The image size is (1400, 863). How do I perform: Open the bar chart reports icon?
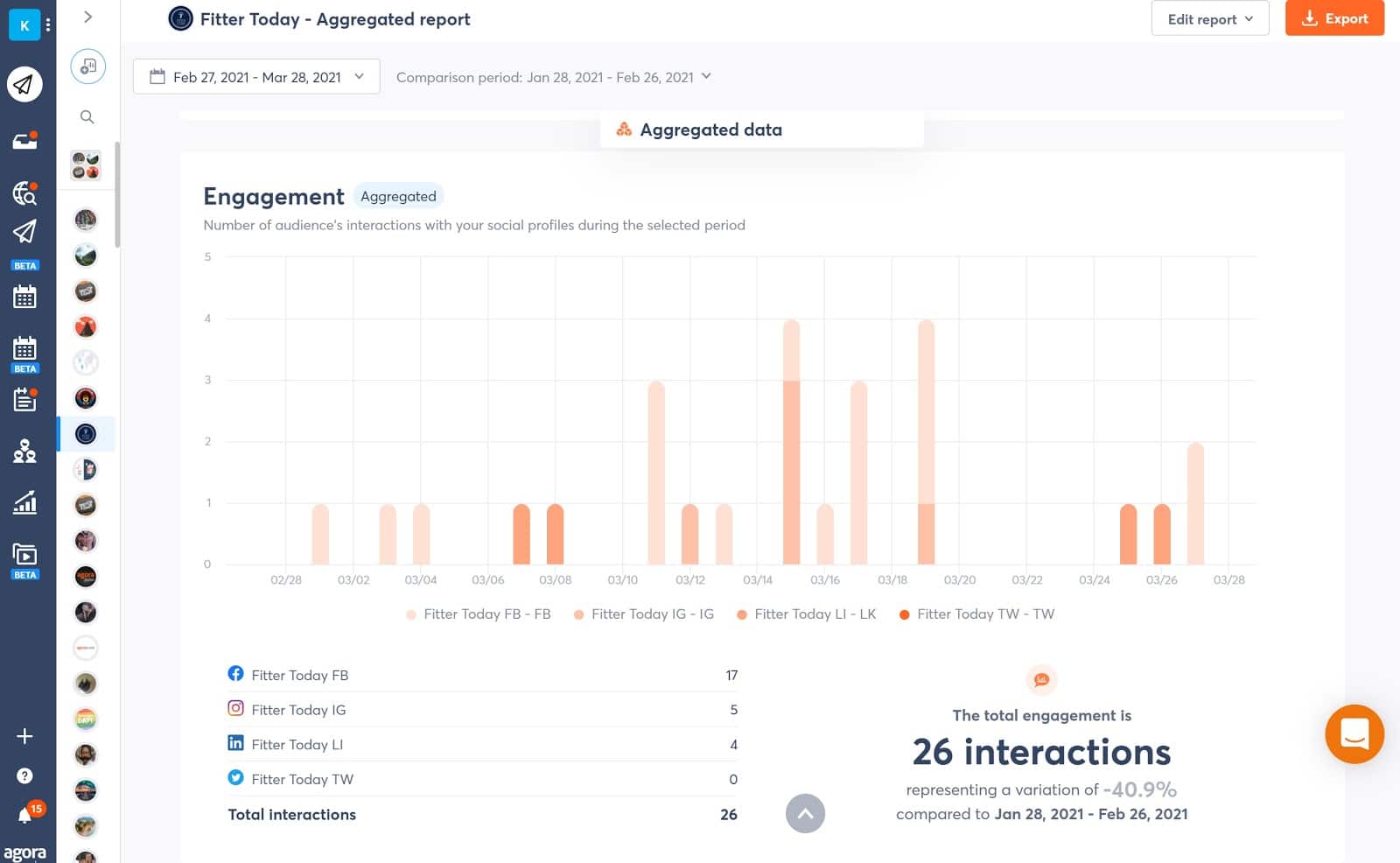click(x=24, y=502)
